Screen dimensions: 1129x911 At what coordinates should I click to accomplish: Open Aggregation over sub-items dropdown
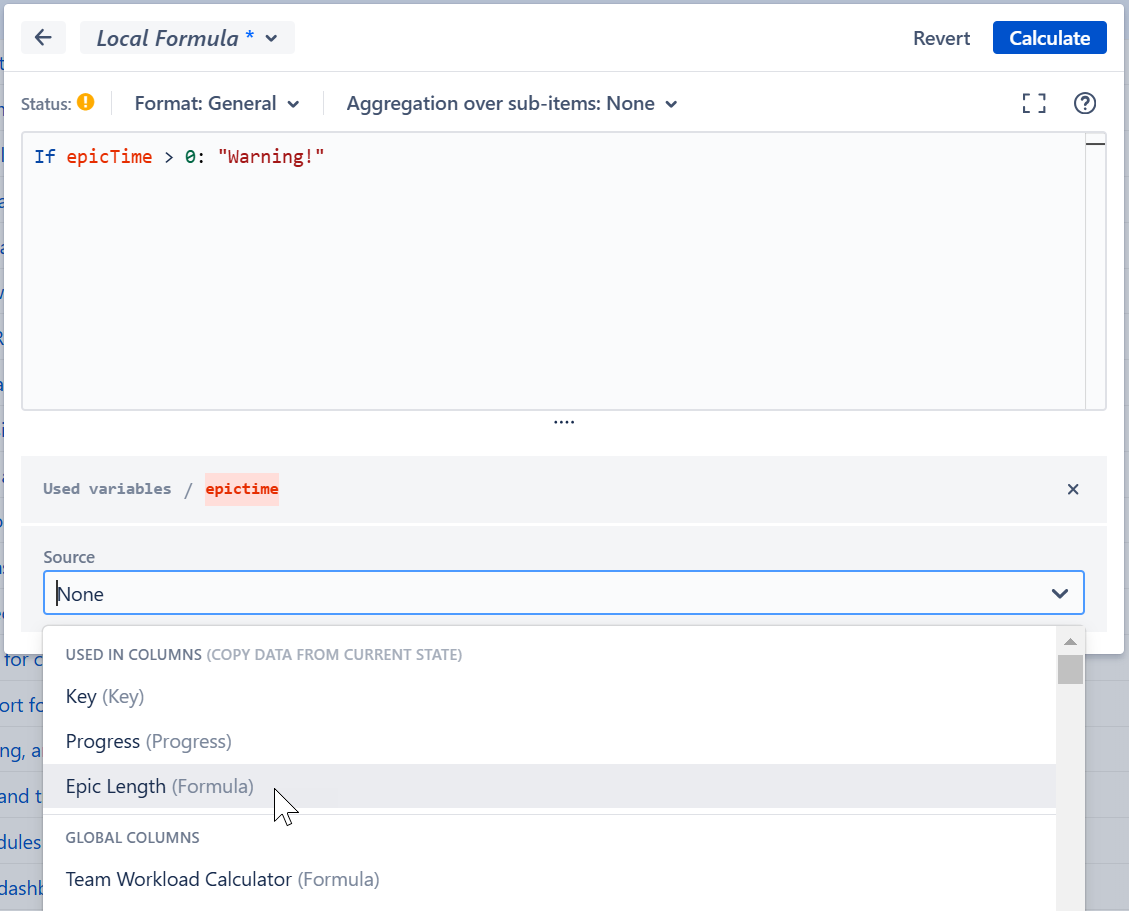[512, 103]
